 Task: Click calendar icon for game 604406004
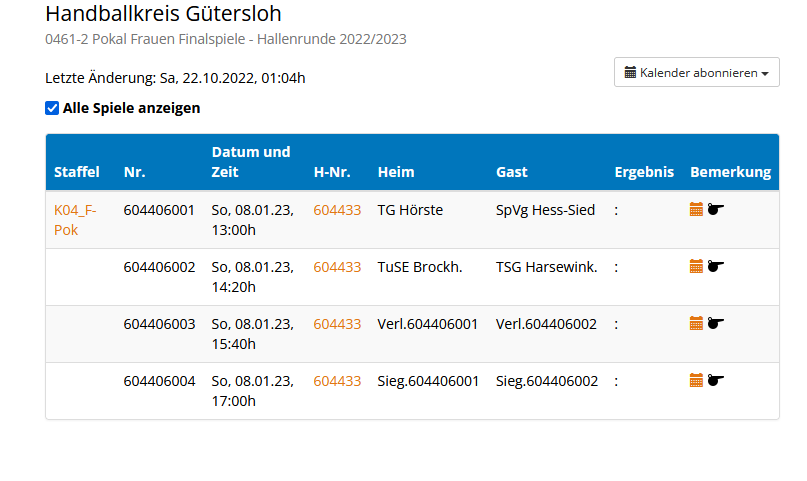pyautogui.click(x=697, y=380)
